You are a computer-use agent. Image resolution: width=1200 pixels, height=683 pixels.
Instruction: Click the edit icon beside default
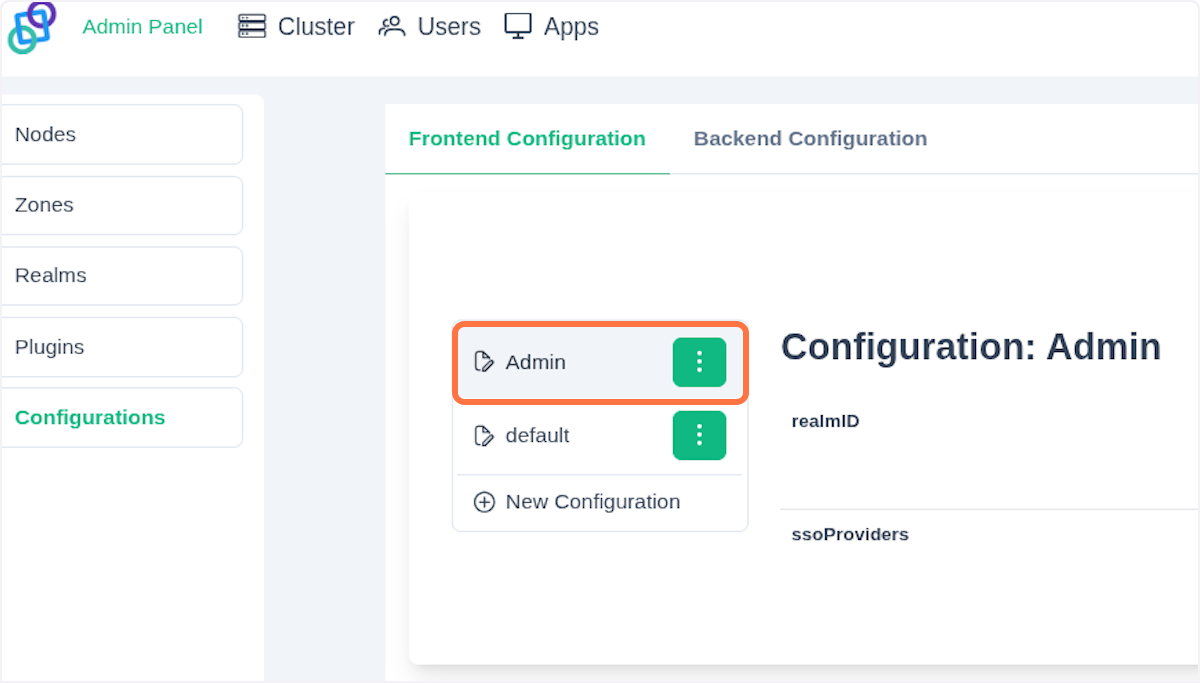pos(484,435)
